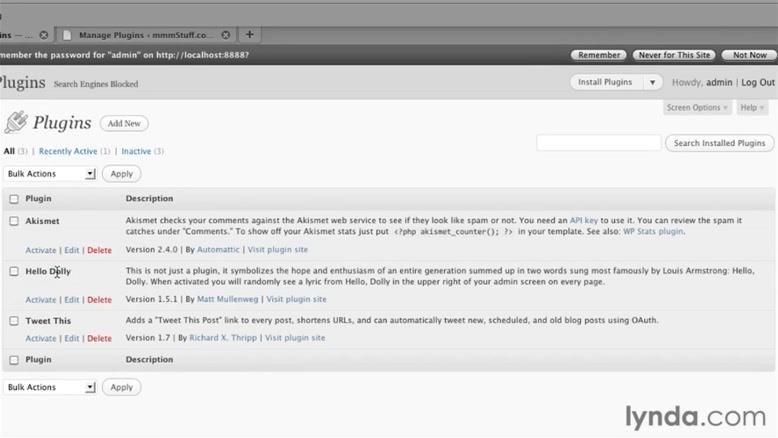Viewport: 778px width, 438px height.
Task: Activate the Tweet This plugin
Action: pyautogui.click(x=41, y=339)
